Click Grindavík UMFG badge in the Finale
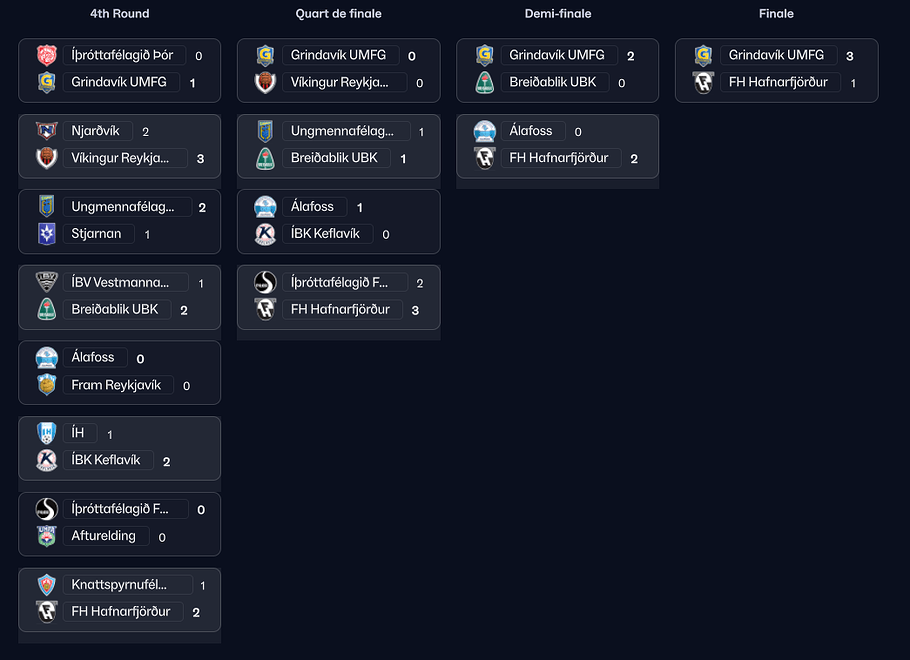Viewport: 910px width, 660px height. 704,56
